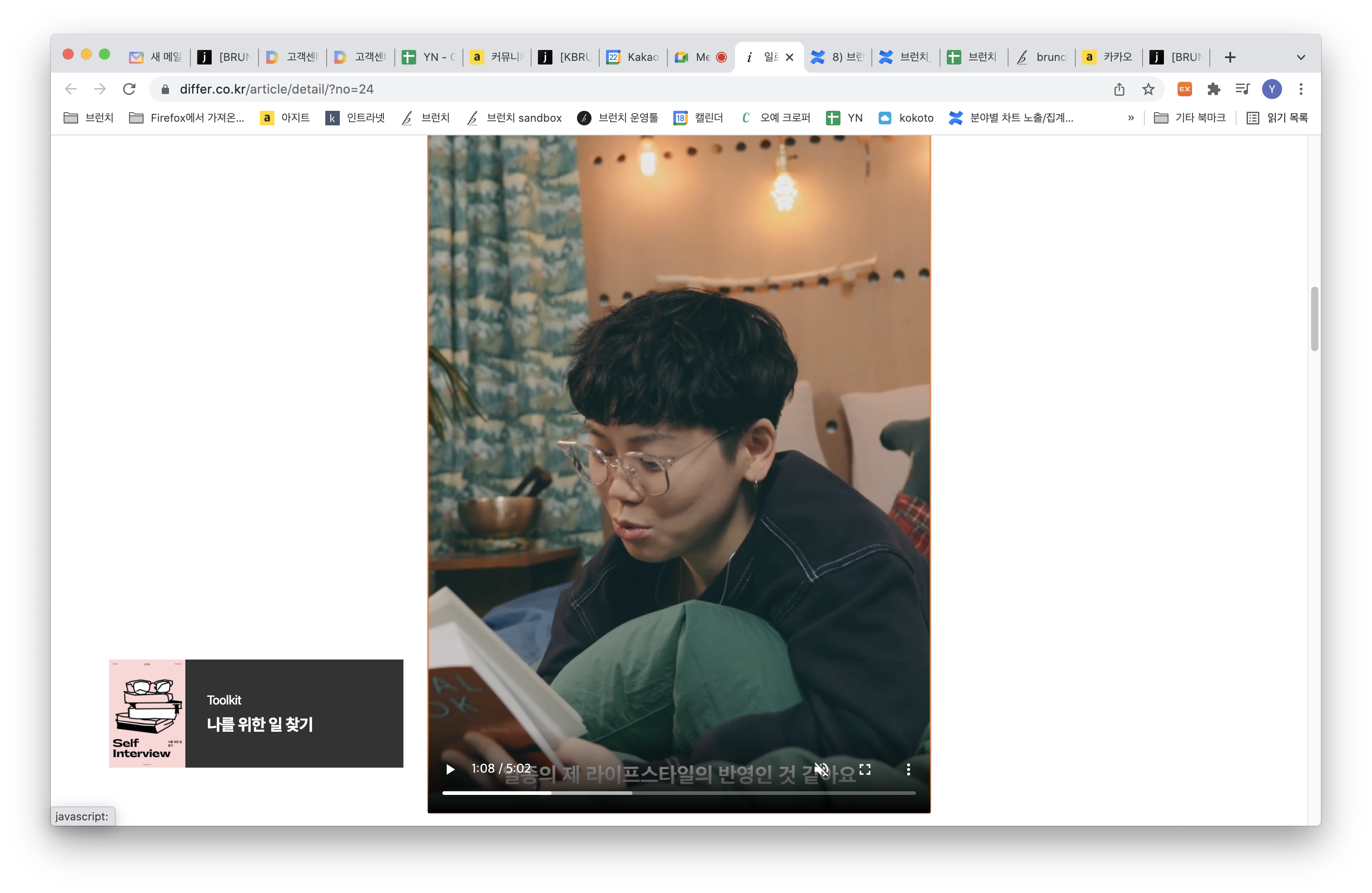Viewport: 1372px width, 893px height.
Task: Reload the current page
Action: (129, 89)
